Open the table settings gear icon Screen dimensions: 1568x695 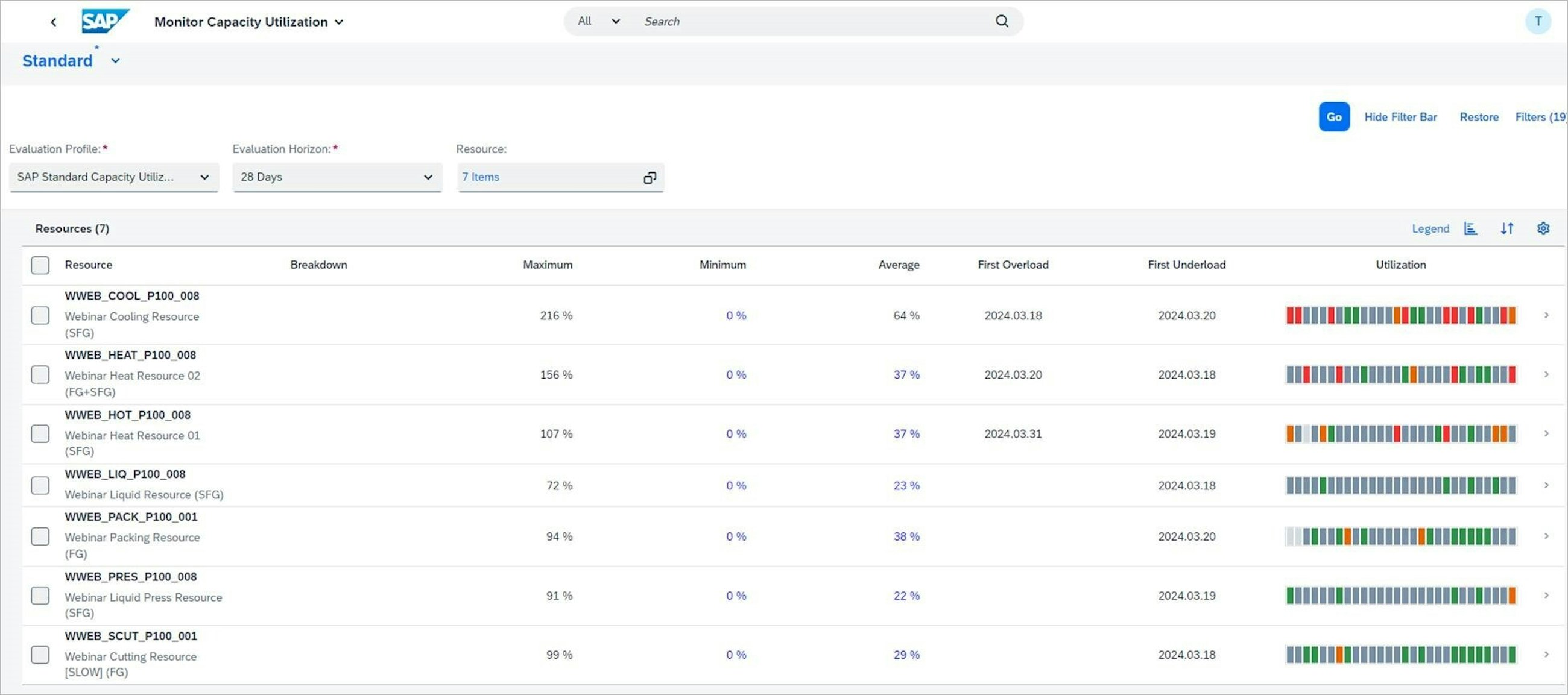[1543, 228]
